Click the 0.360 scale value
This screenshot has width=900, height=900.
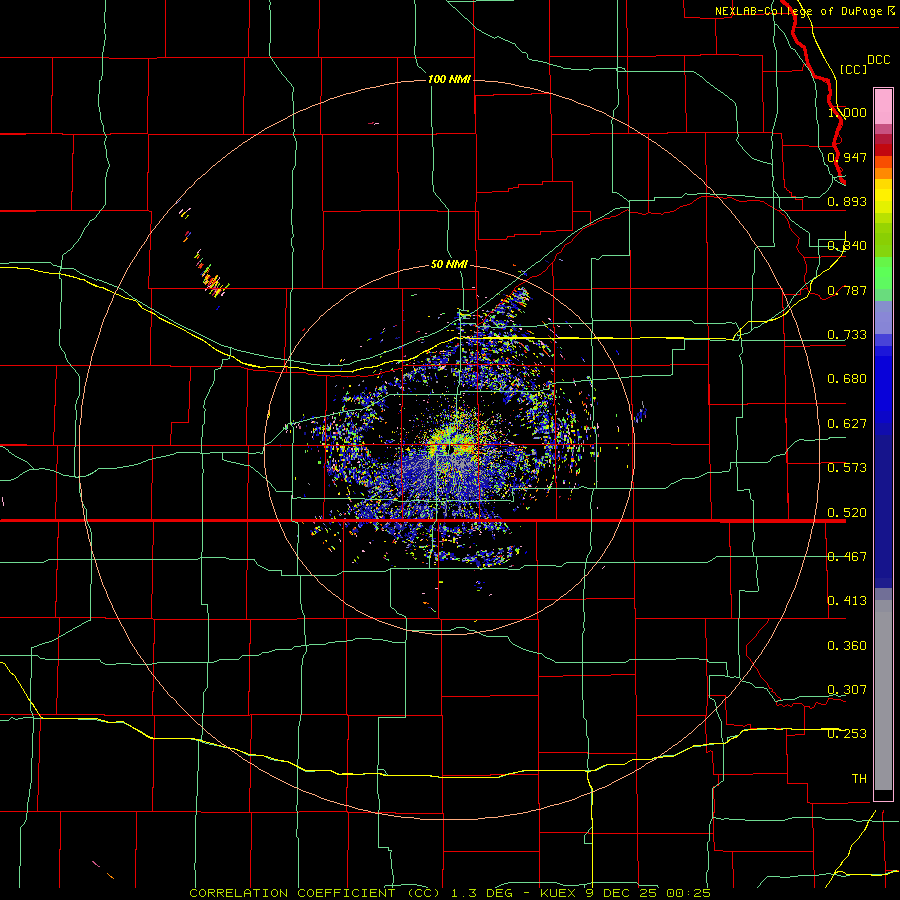pos(847,646)
